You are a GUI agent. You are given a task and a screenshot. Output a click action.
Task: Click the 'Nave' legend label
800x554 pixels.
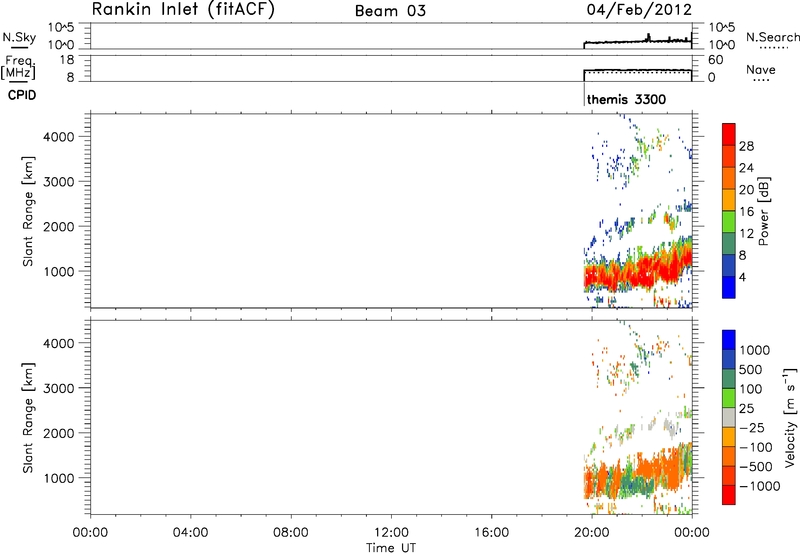tap(761, 70)
